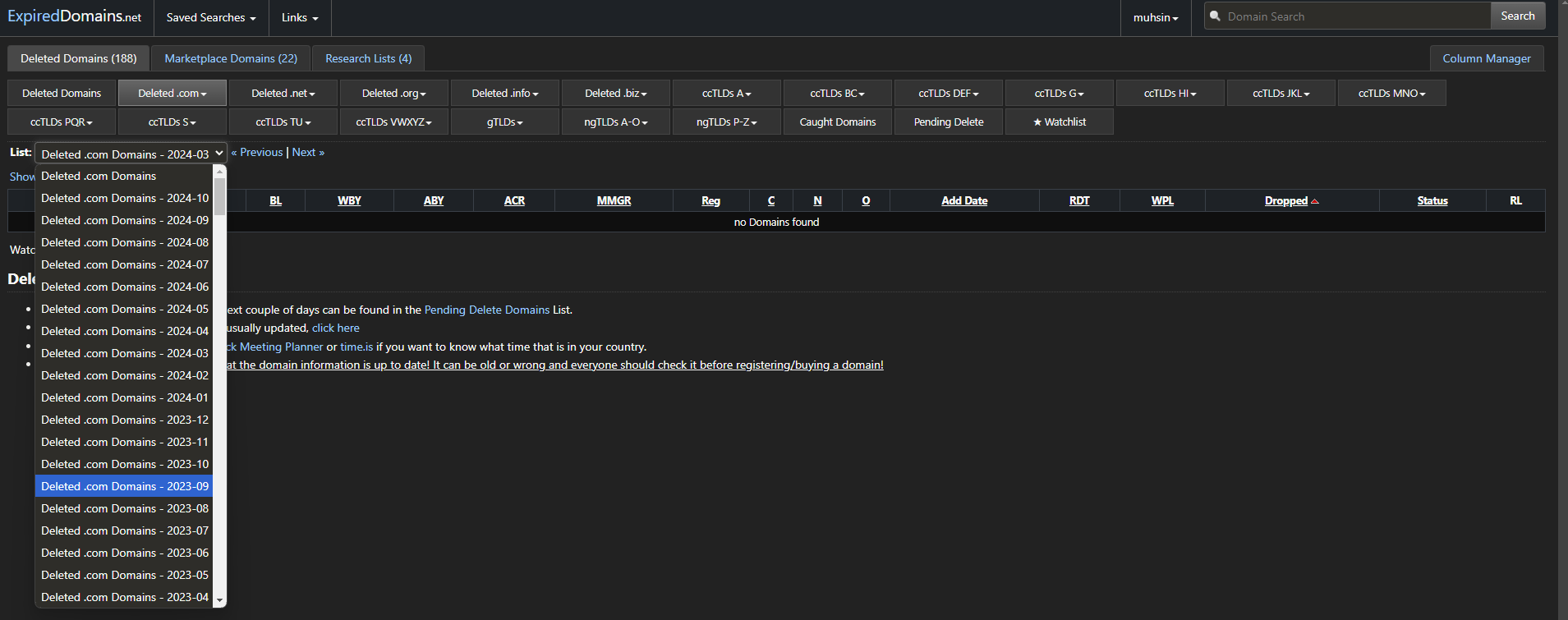Switch to Research Lists (4) tab
This screenshot has height=620, width=1568.
369,58
